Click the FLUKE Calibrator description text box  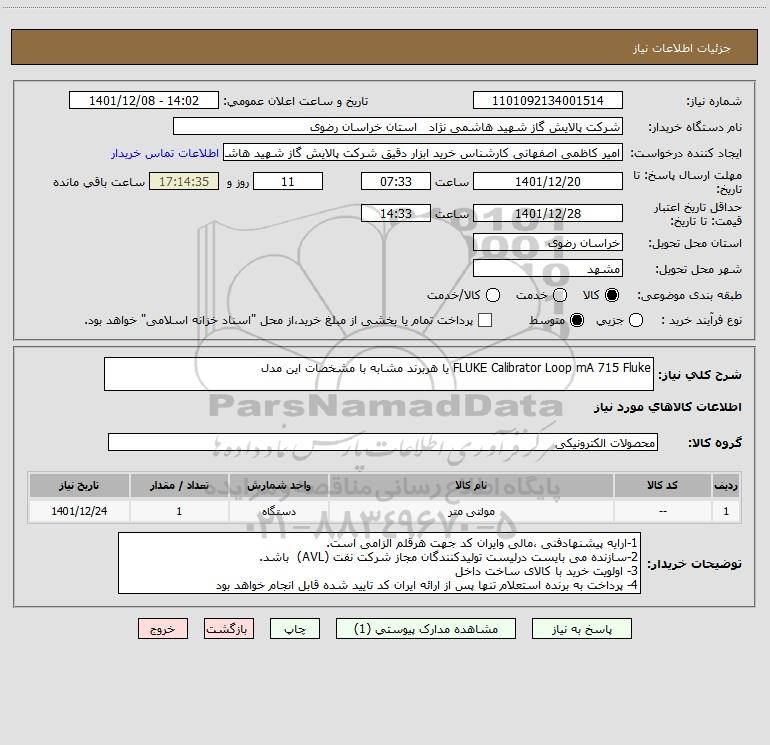coord(379,374)
